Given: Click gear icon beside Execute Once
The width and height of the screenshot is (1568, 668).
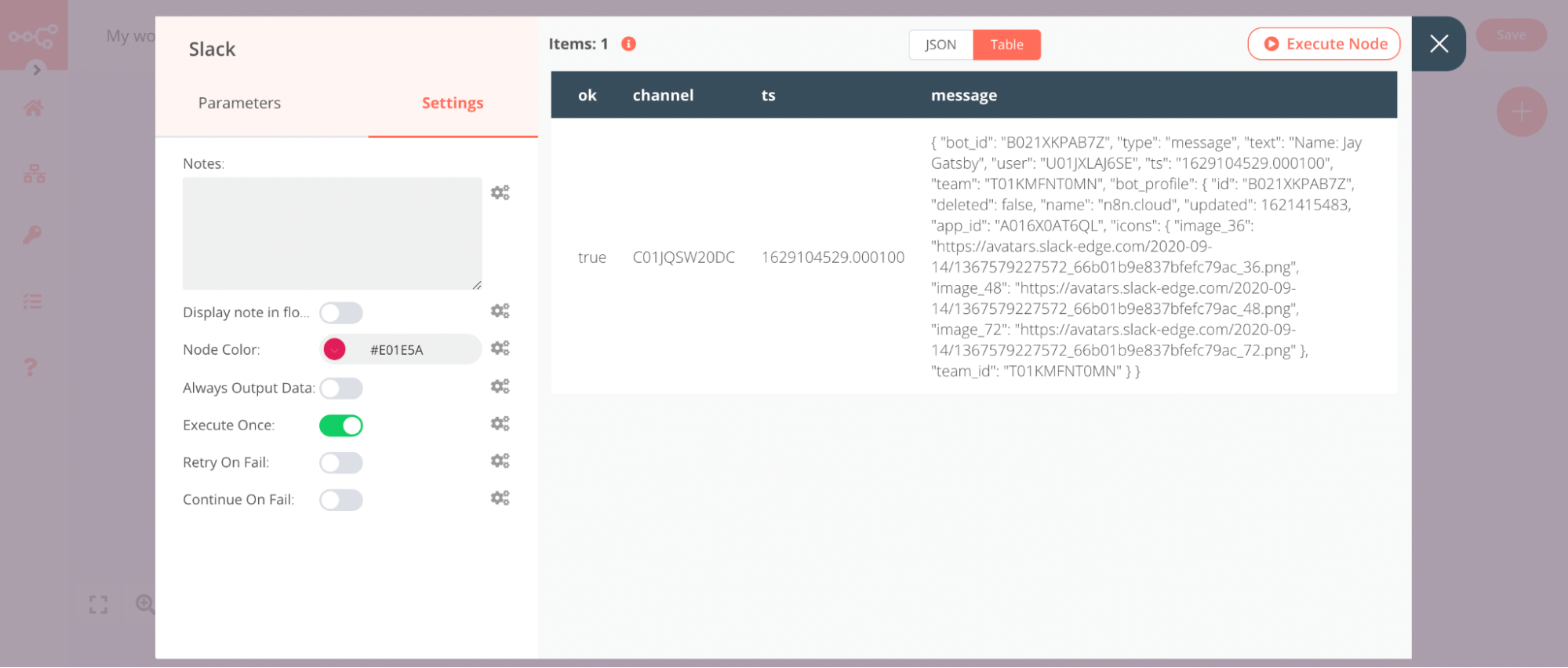Looking at the screenshot, I should tap(500, 424).
